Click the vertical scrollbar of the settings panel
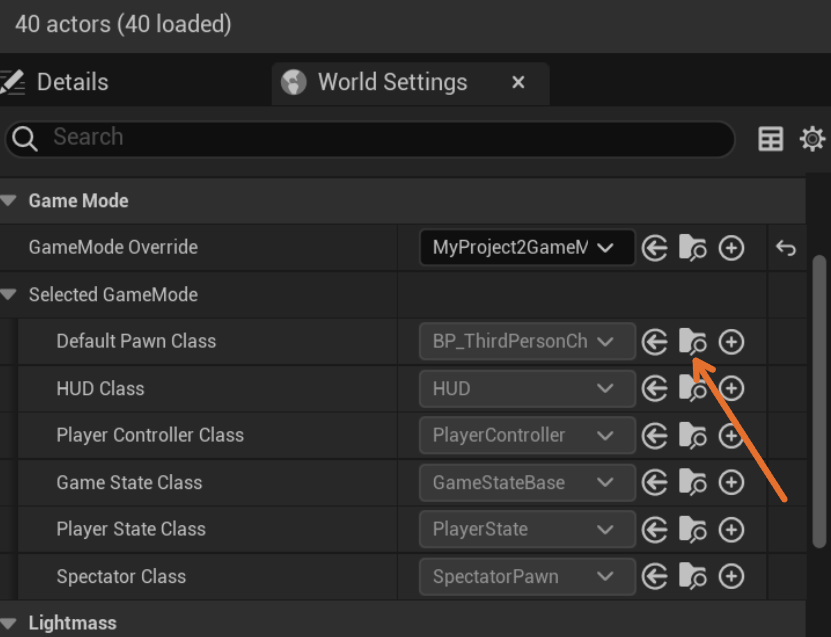 point(818,400)
